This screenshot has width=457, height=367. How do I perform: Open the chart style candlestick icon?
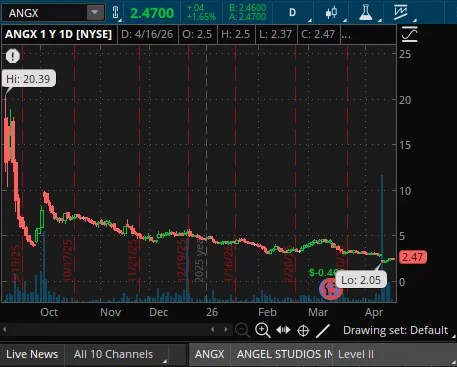point(331,13)
